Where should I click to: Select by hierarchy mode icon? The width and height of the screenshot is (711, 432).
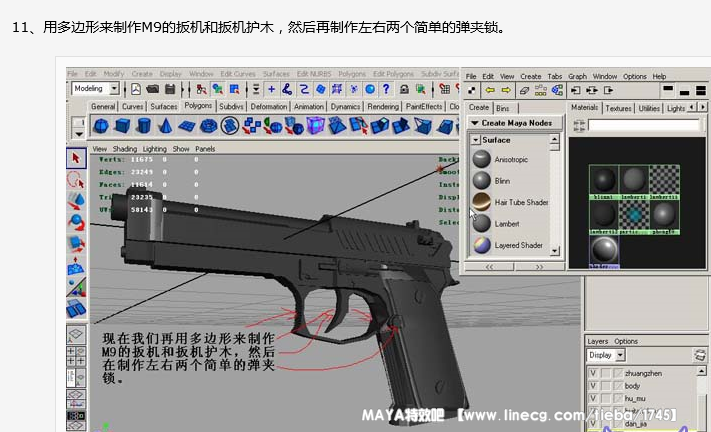(201, 89)
